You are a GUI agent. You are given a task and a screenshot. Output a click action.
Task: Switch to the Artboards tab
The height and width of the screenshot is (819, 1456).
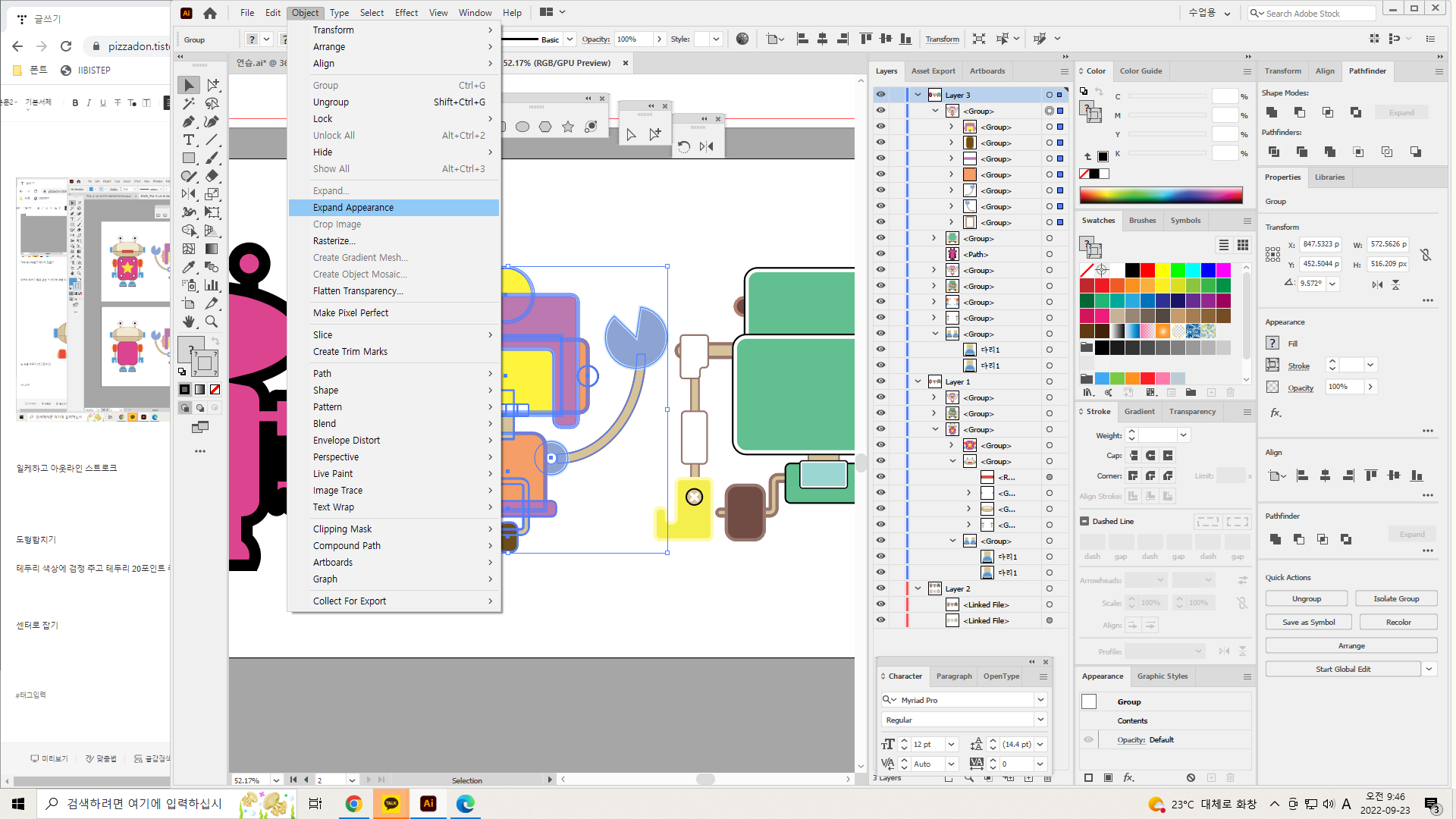click(987, 71)
